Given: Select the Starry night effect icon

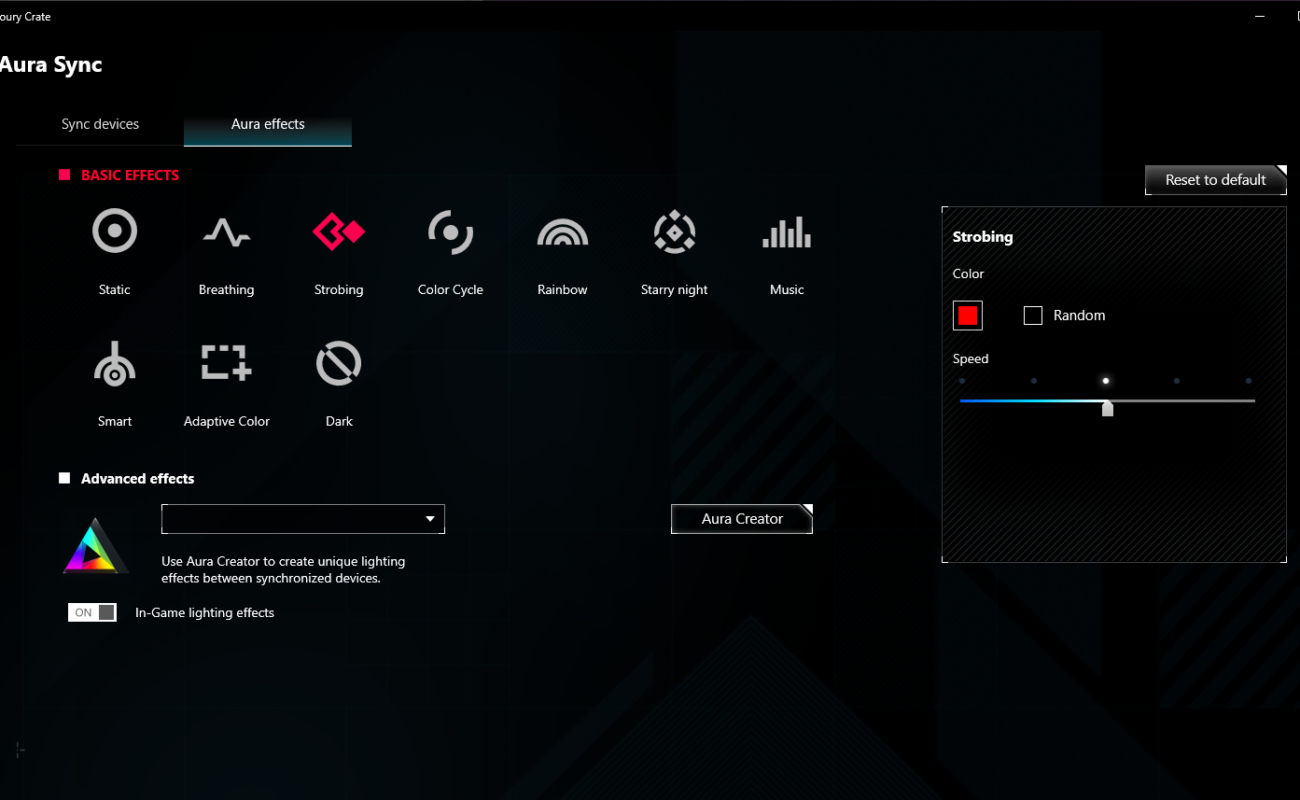Looking at the screenshot, I should pyautogui.click(x=674, y=232).
